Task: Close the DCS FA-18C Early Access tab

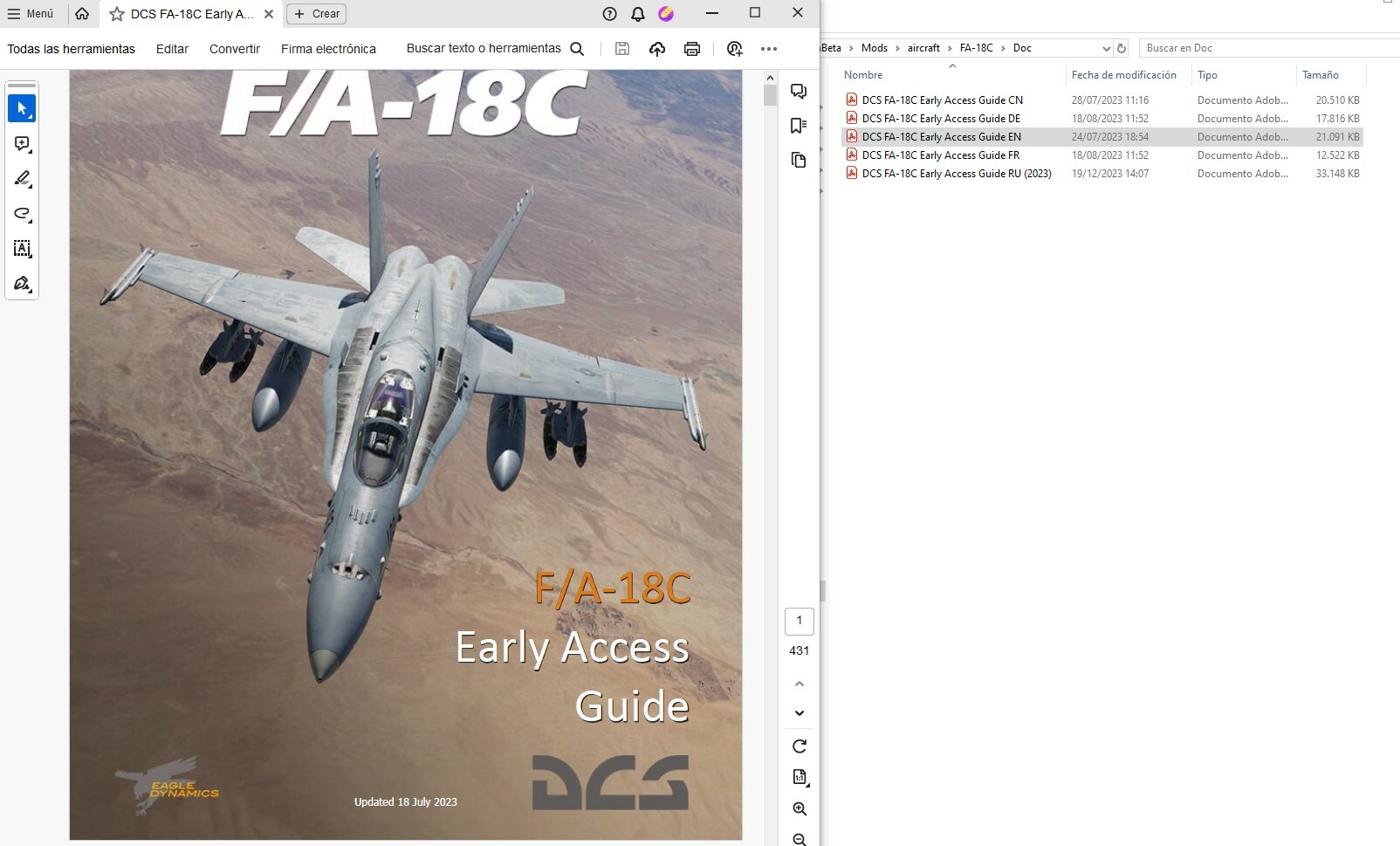Action: tap(269, 14)
